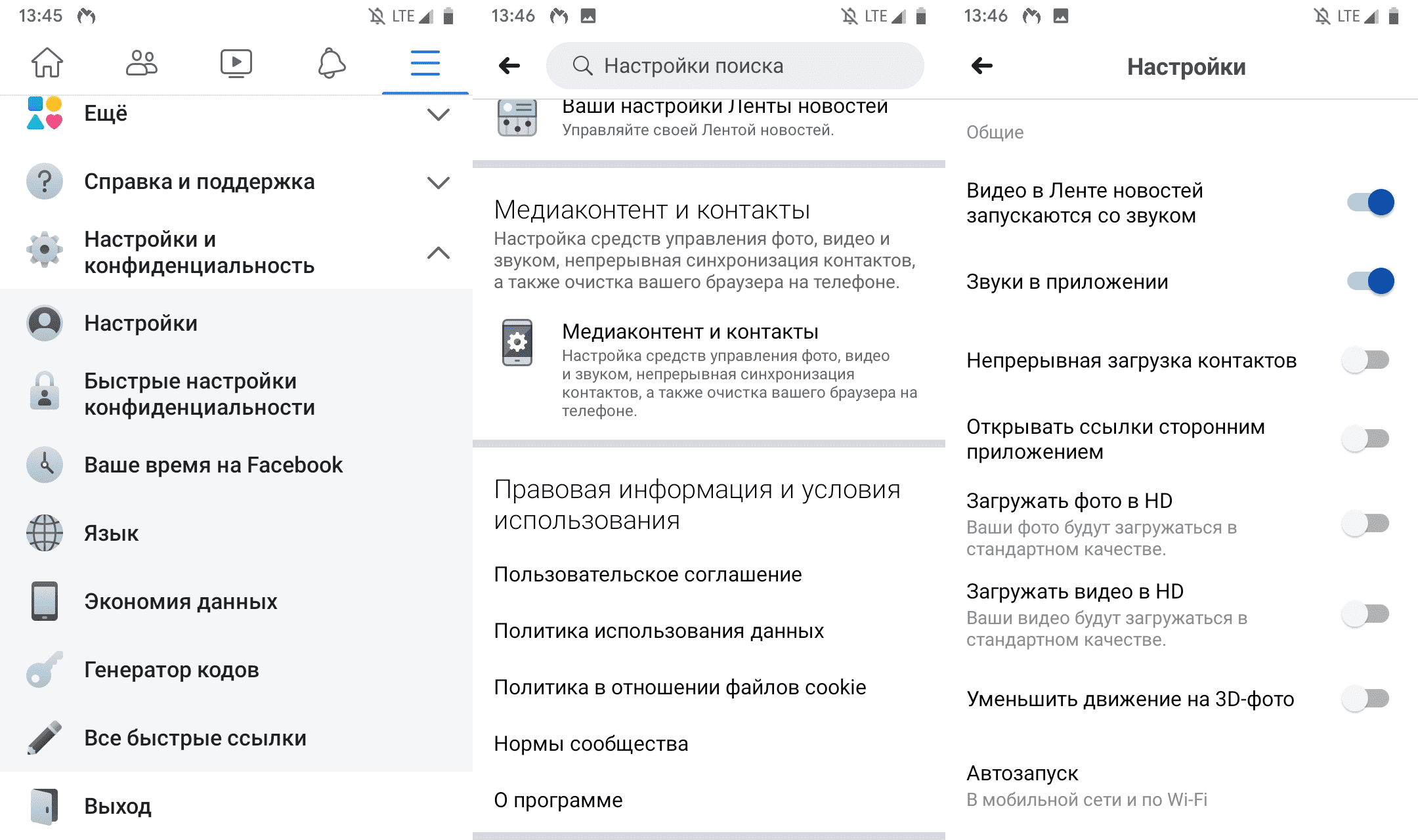Tap the magnifier icon in search field

[582, 66]
